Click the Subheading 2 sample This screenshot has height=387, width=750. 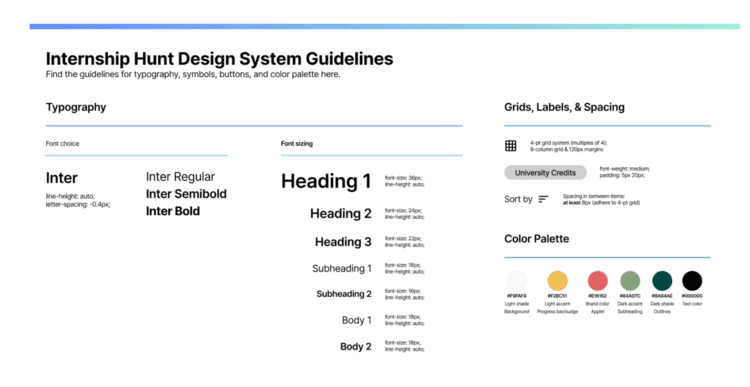coord(344,294)
